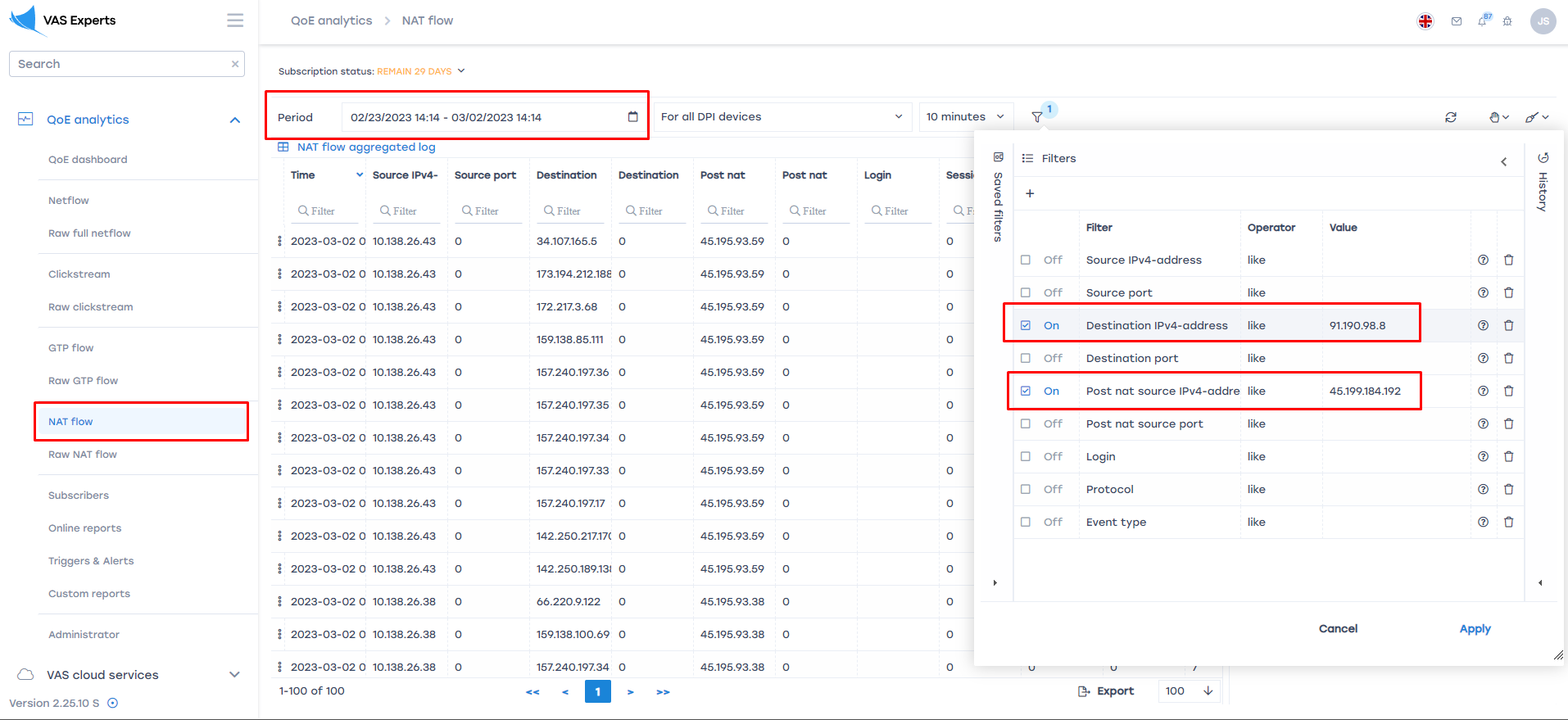Screen dimensions: 1568x720
Task: Click the filter funnel icon
Action: pos(1037,117)
